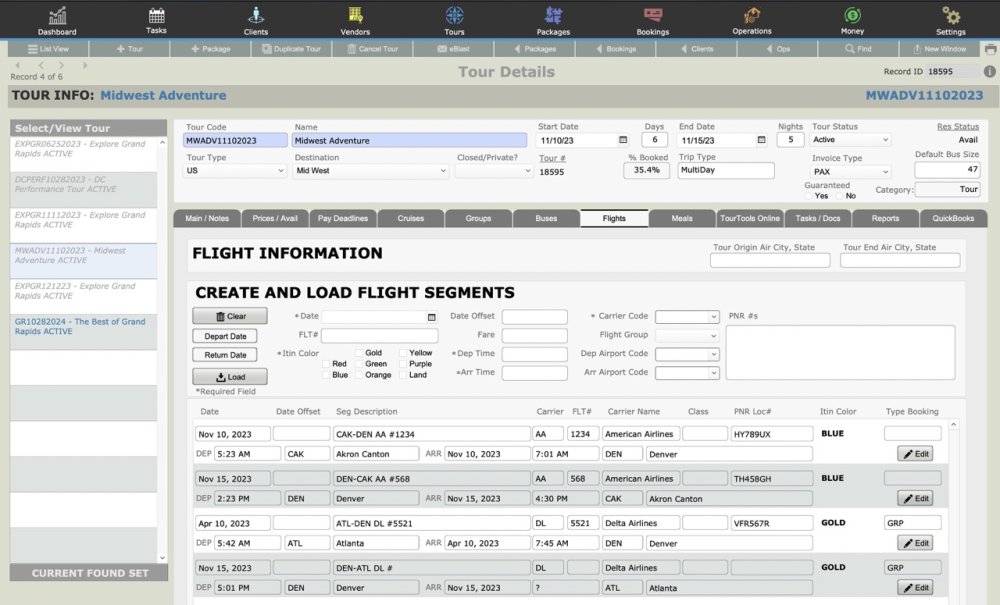
Task: Click the Tour Origin Air City field
Action: [x=770, y=261]
